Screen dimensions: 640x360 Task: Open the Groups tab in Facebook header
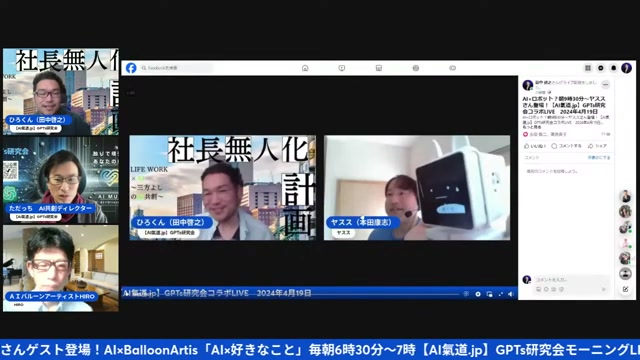click(416, 68)
